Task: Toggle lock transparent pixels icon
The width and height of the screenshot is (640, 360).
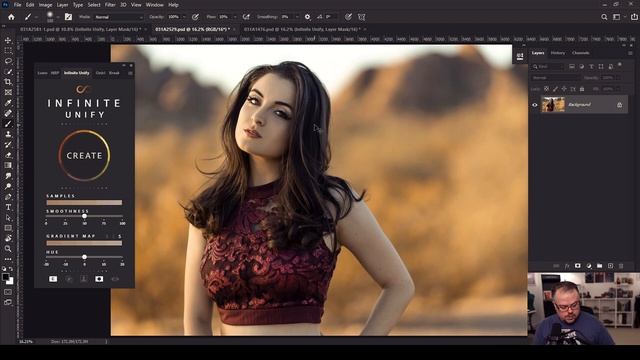Action: (x=547, y=89)
